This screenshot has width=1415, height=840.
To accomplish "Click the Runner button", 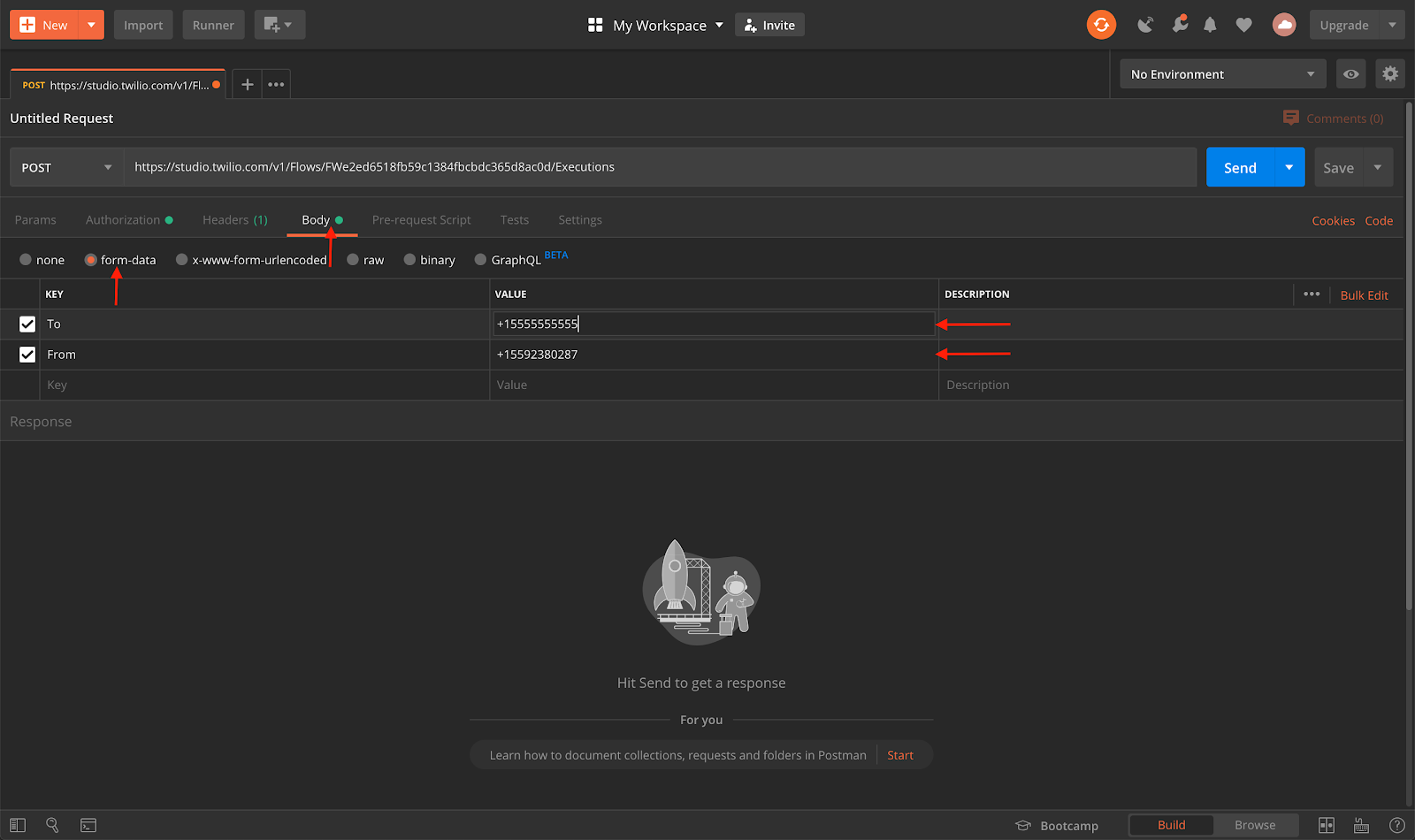I will pos(213,25).
